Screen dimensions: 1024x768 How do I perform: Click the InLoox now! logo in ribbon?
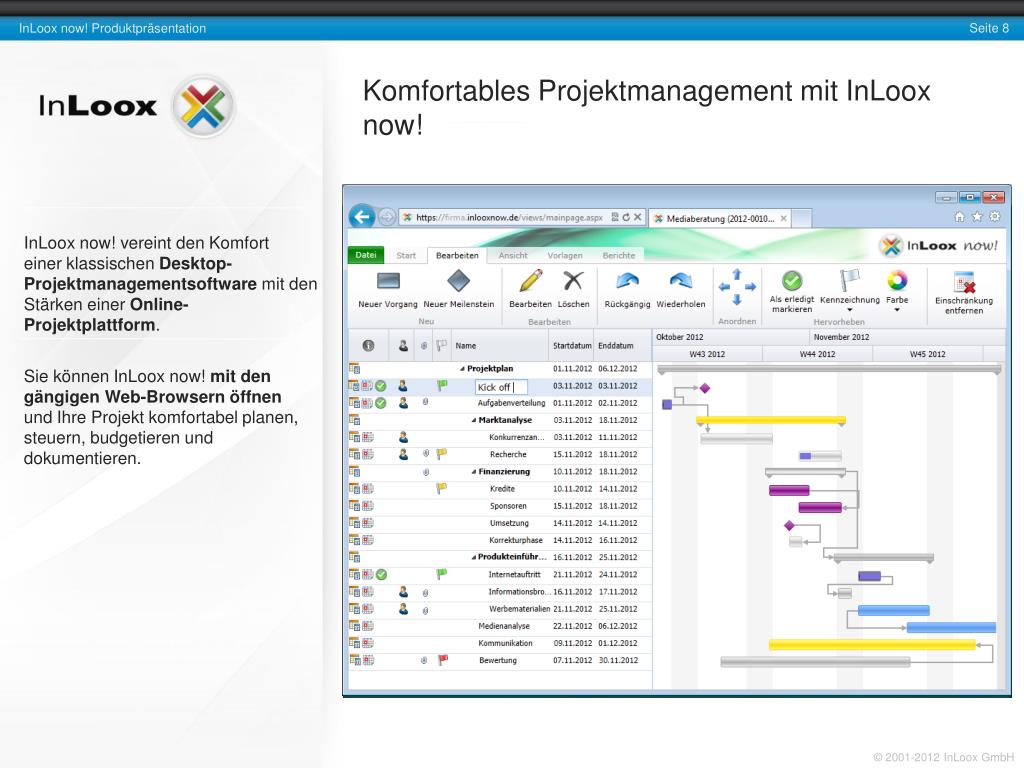tap(938, 246)
